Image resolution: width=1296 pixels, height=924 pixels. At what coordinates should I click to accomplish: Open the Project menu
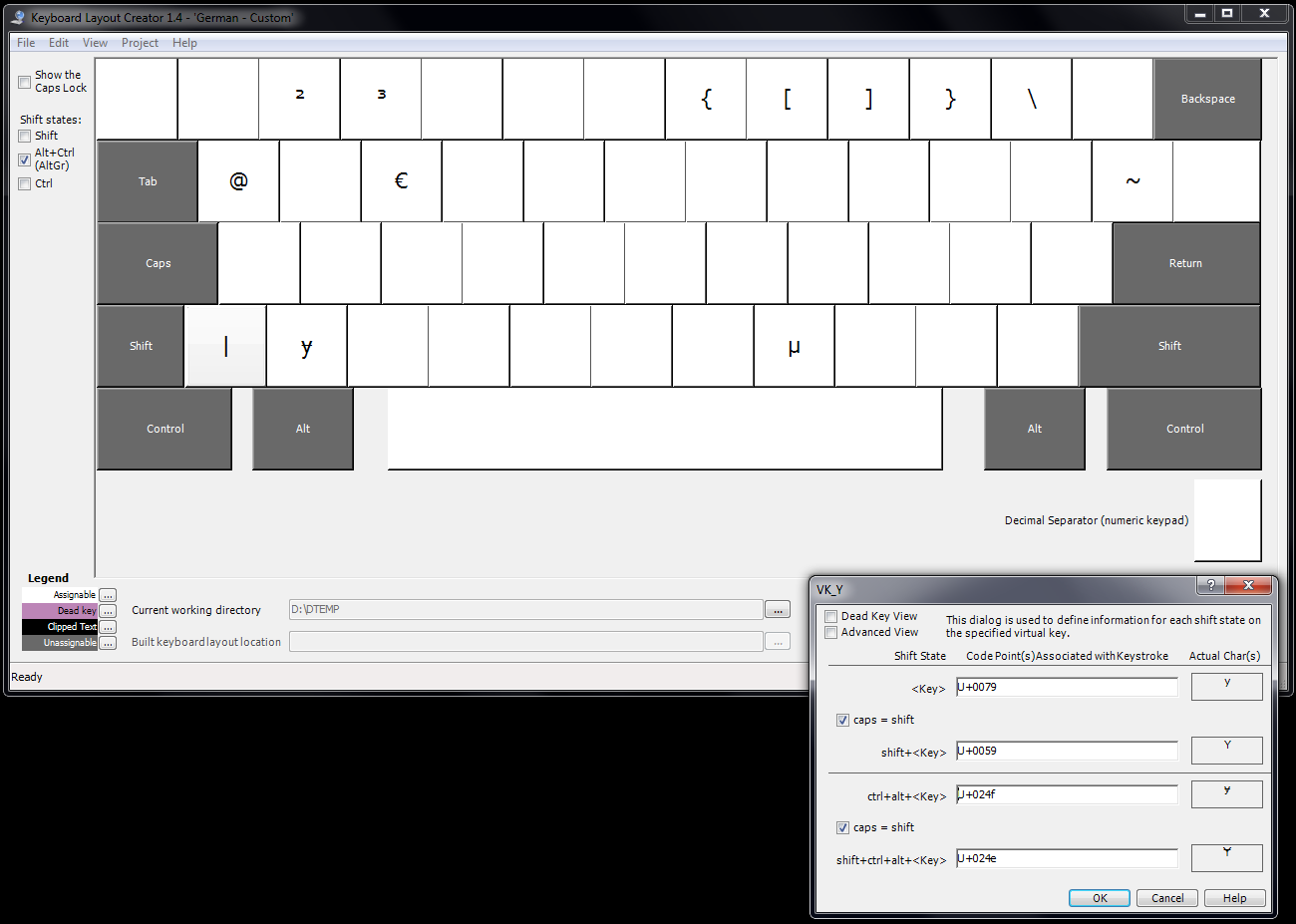[140, 43]
